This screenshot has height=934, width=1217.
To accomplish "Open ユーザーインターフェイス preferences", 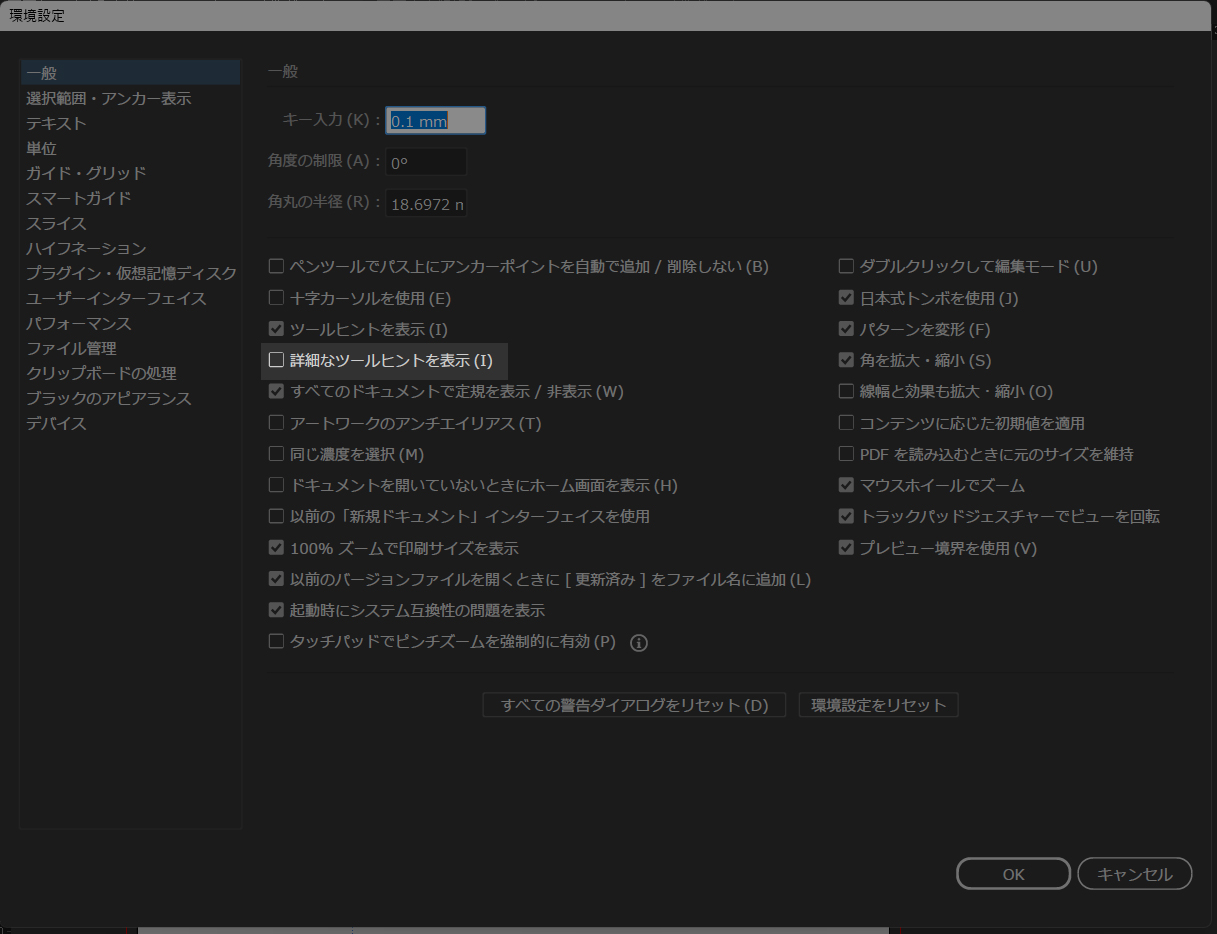I will (x=116, y=299).
